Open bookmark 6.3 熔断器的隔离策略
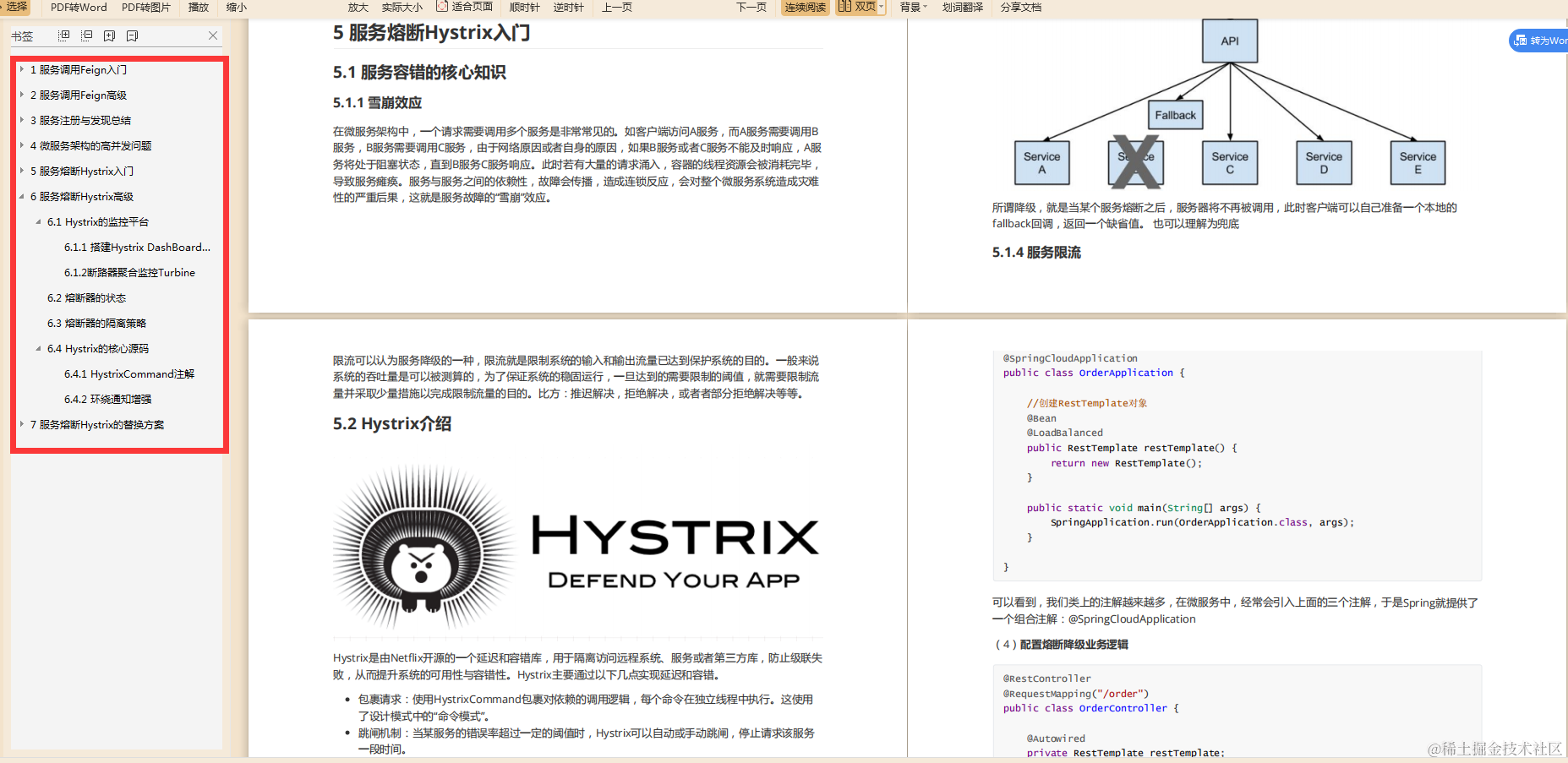 click(x=96, y=323)
